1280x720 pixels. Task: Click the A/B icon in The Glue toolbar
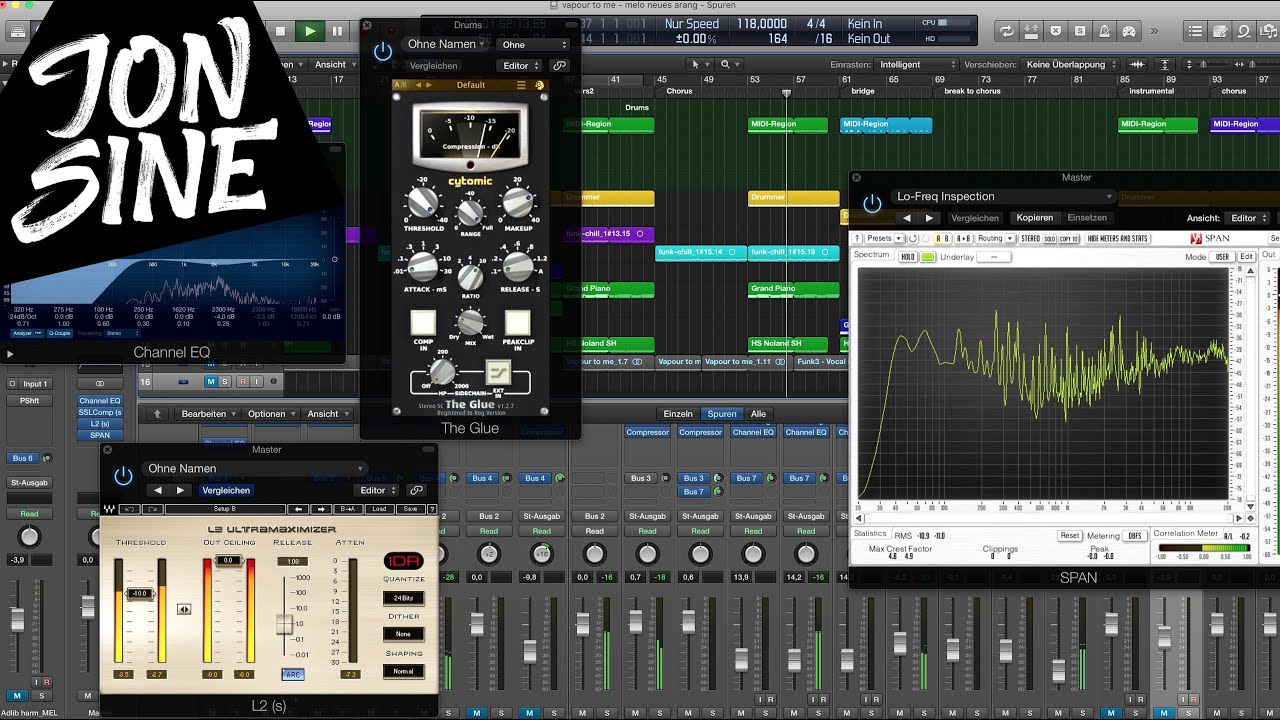tap(400, 85)
